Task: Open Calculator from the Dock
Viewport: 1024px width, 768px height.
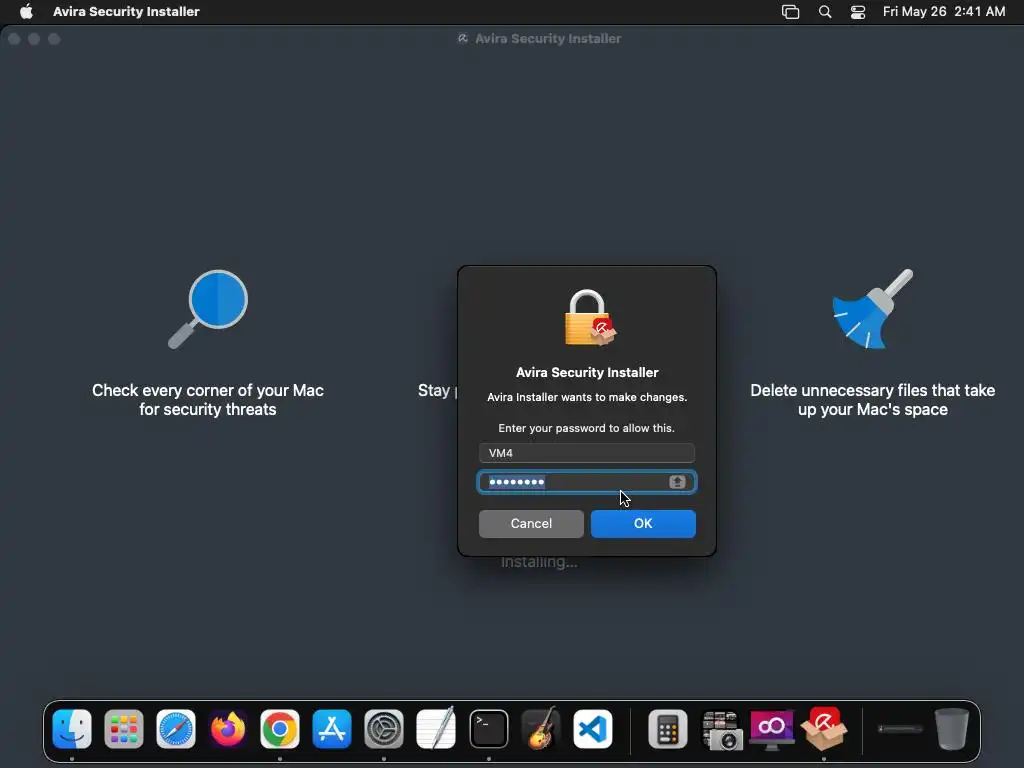Action: pos(667,729)
